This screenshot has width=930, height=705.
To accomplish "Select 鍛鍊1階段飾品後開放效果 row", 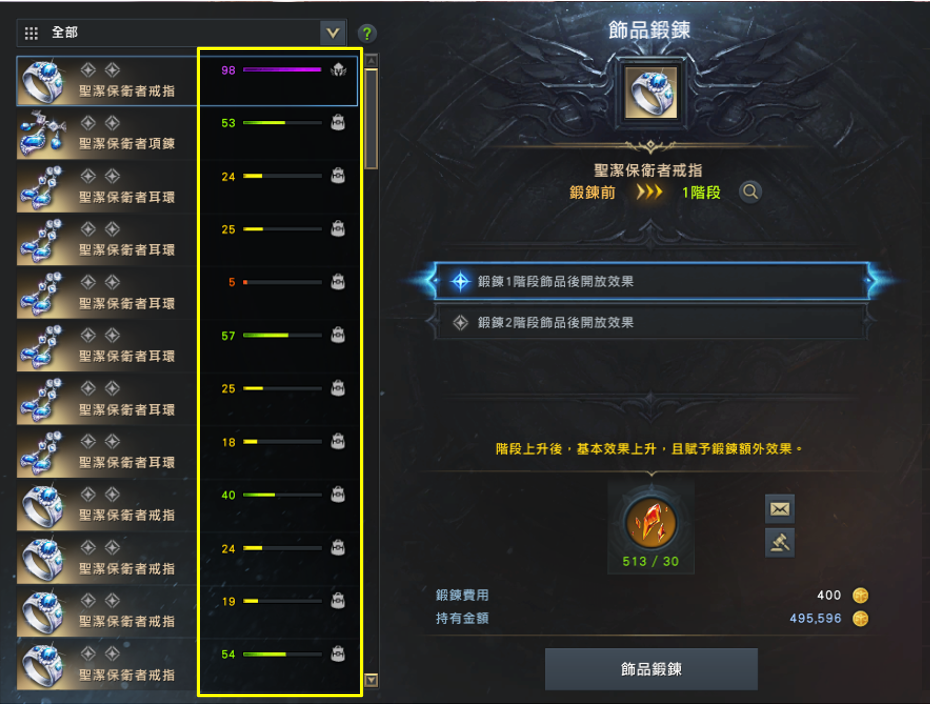I will [x=651, y=281].
